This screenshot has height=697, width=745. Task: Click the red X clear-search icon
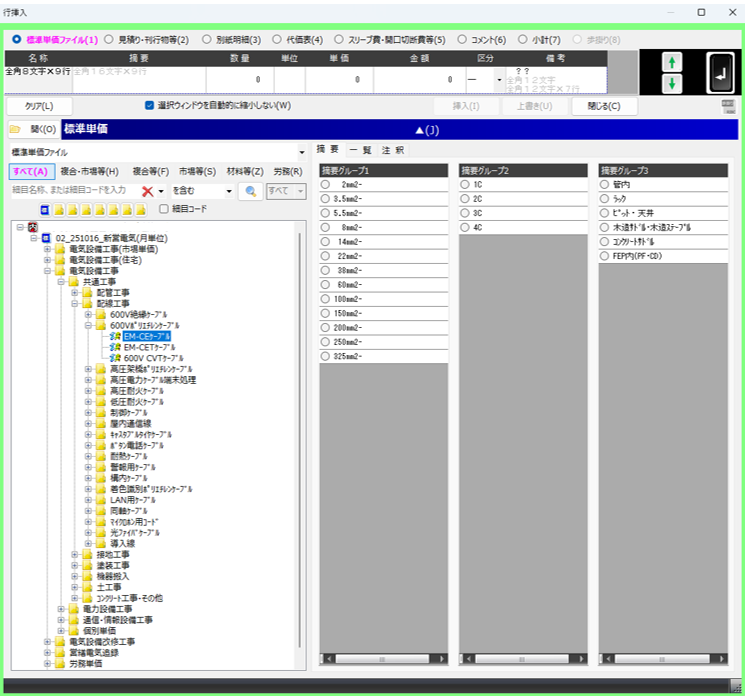(x=147, y=191)
